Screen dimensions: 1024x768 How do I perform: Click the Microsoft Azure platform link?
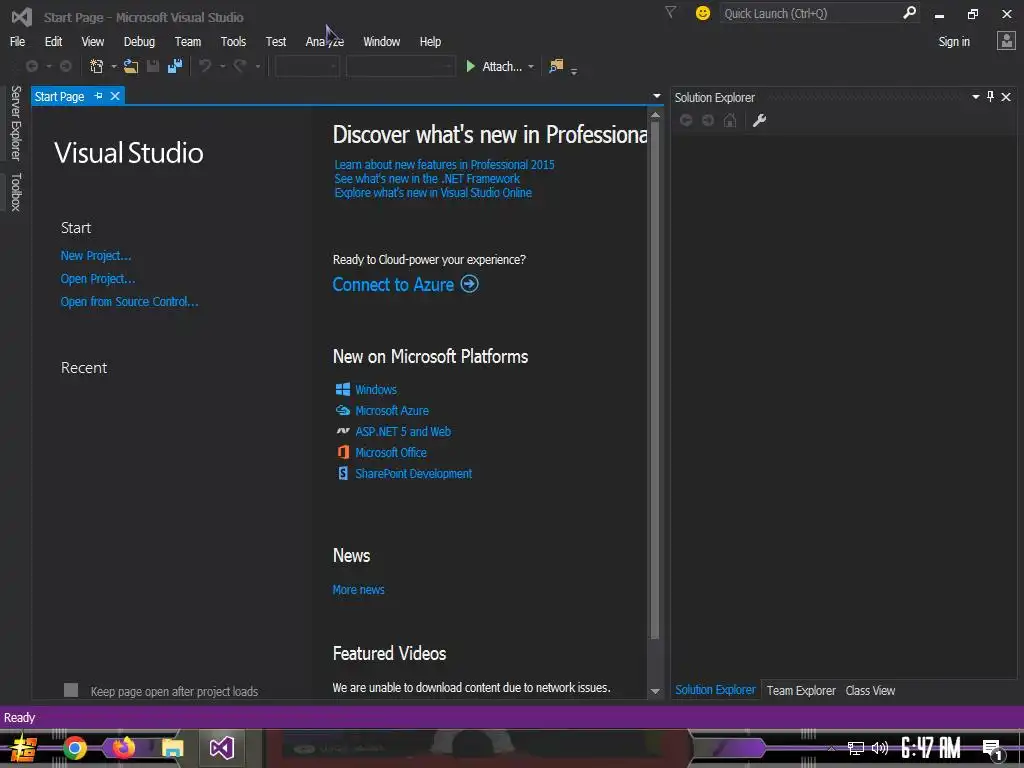392,410
